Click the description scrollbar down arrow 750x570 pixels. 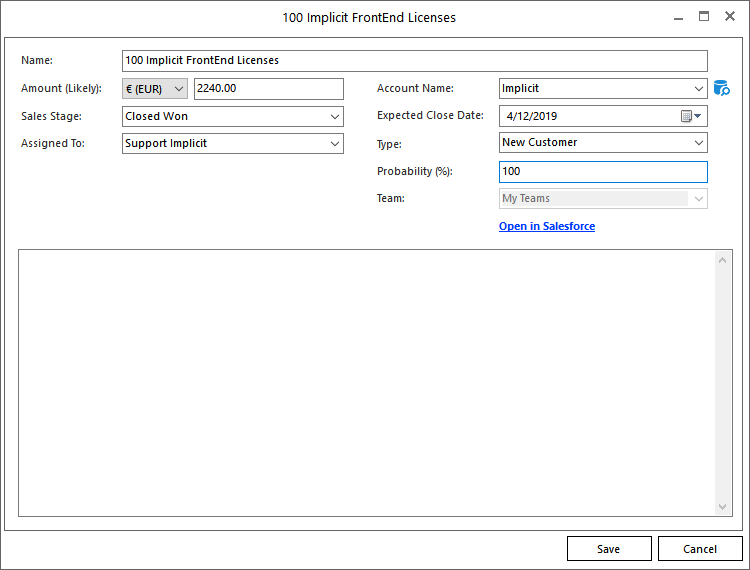[723, 506]
